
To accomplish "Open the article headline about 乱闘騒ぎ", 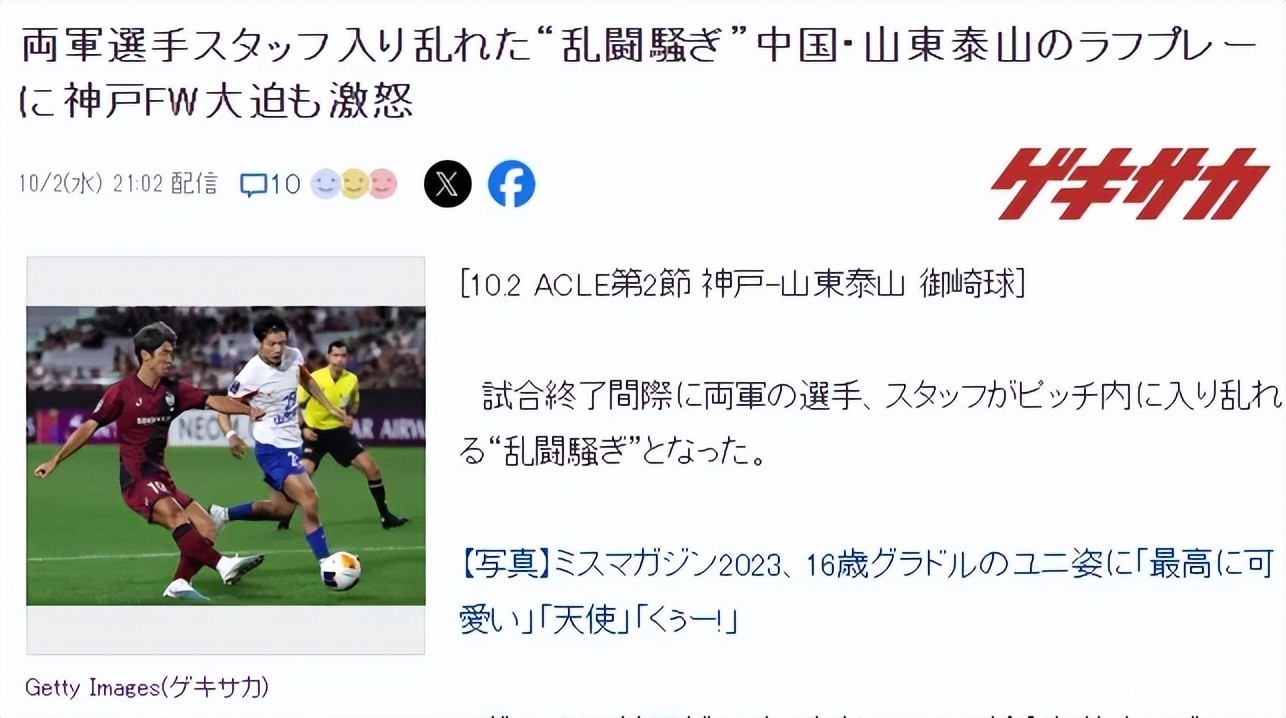I will coord(639,73).
